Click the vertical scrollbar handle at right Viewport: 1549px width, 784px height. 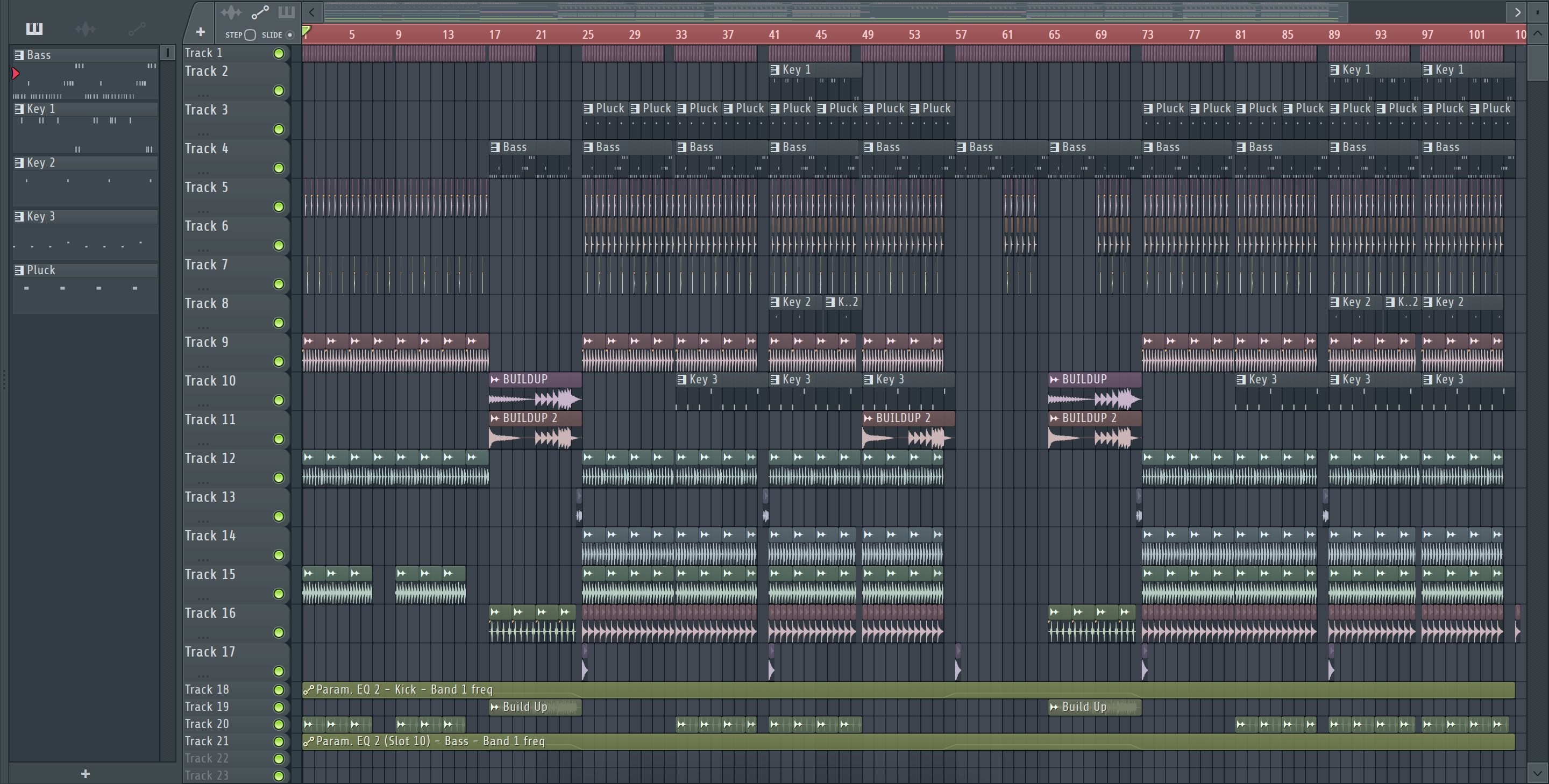pos(1537,62)
